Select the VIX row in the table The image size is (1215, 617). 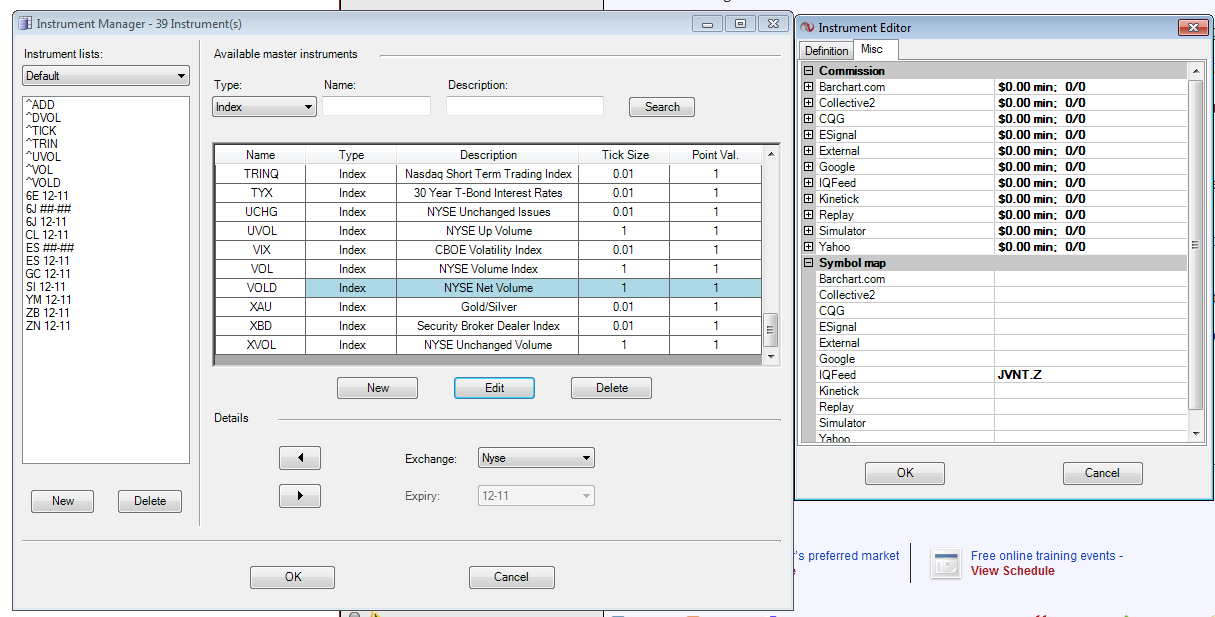point(488,250)
